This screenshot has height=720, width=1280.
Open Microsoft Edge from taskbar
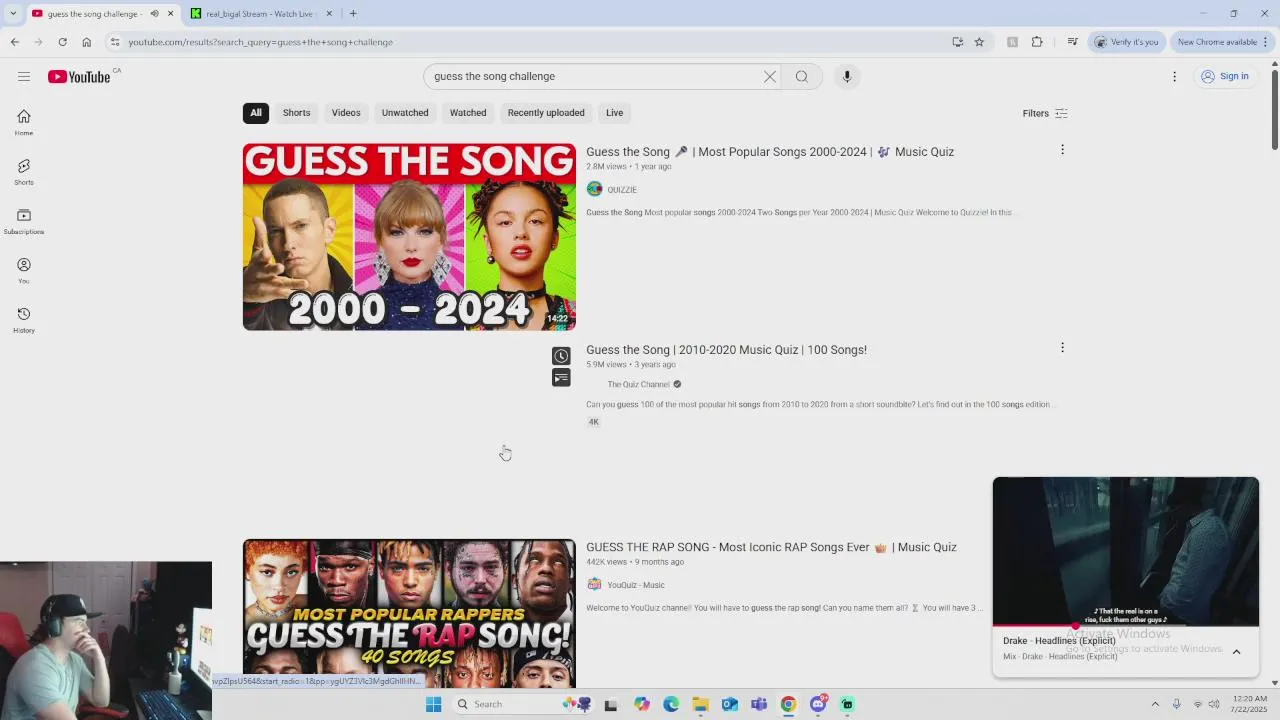pyautogui.click(x=671, y=704)
